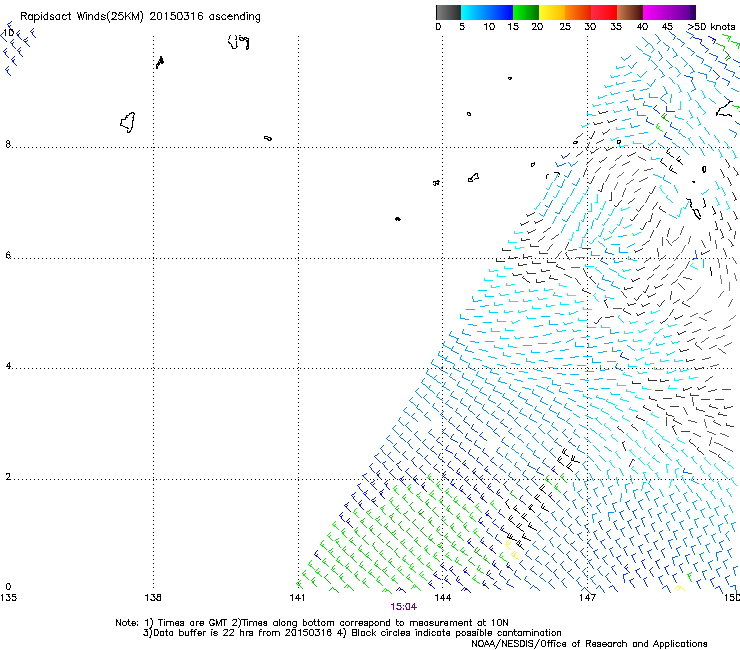The height and width of the screenshot is (650, 740).
Task: Click the '6' latitude axis label
Action: coord(8,255)
